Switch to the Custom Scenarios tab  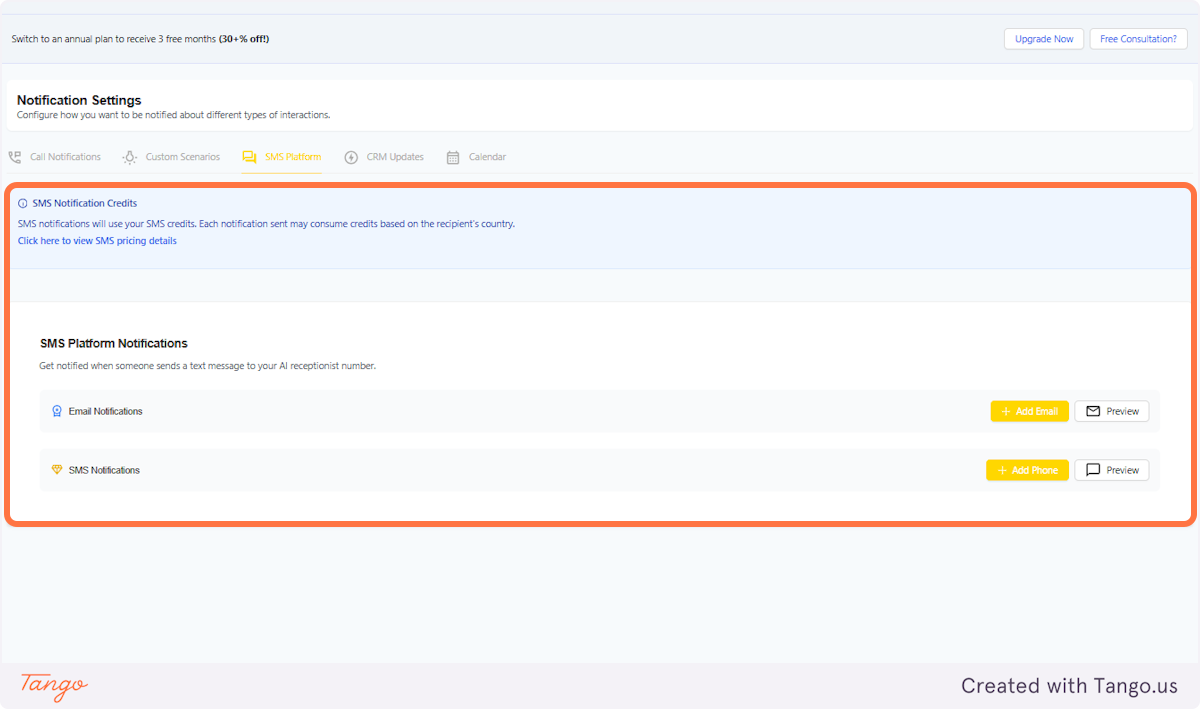point(182,157)
